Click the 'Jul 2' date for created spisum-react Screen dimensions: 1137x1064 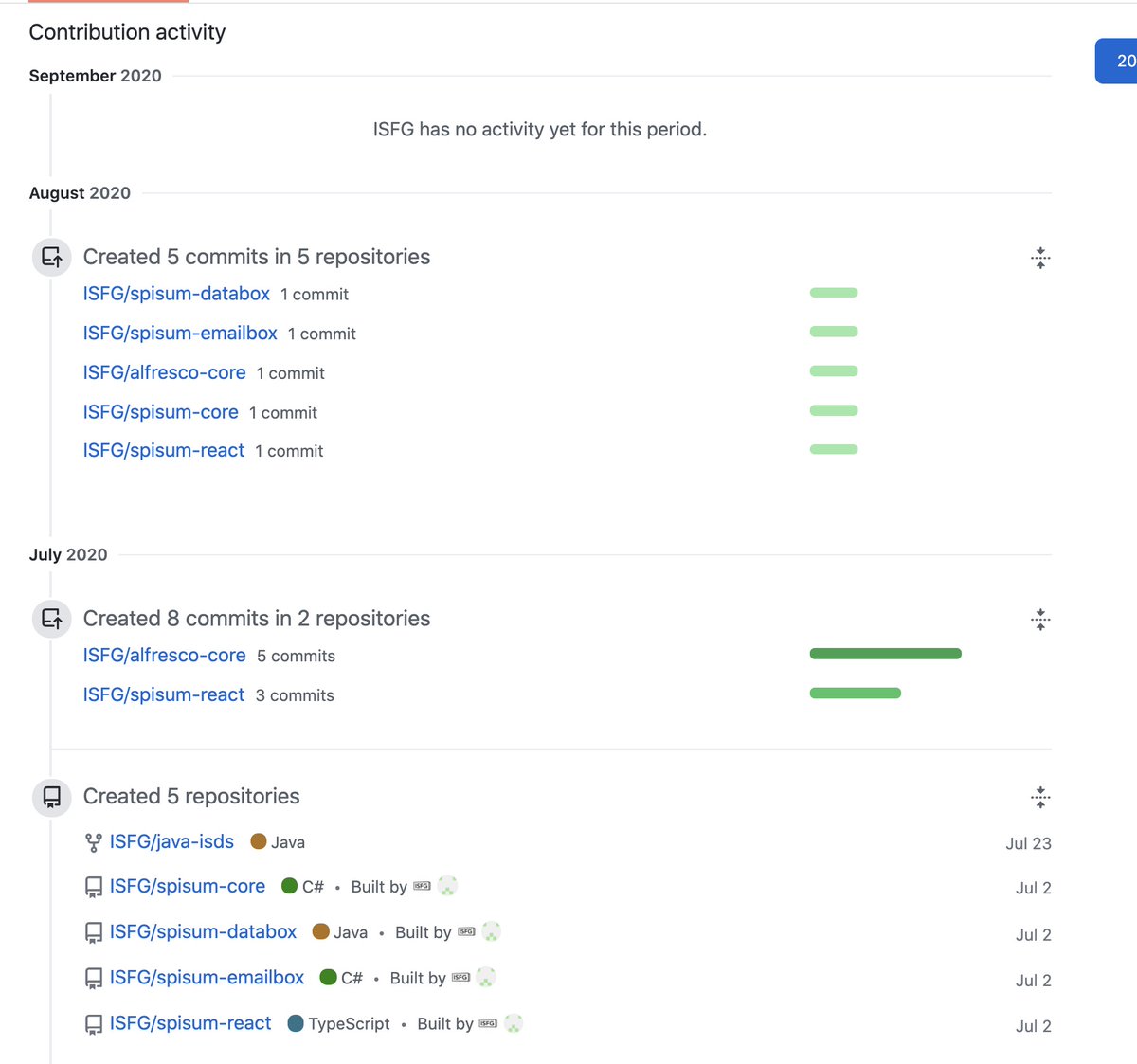1034,1025
